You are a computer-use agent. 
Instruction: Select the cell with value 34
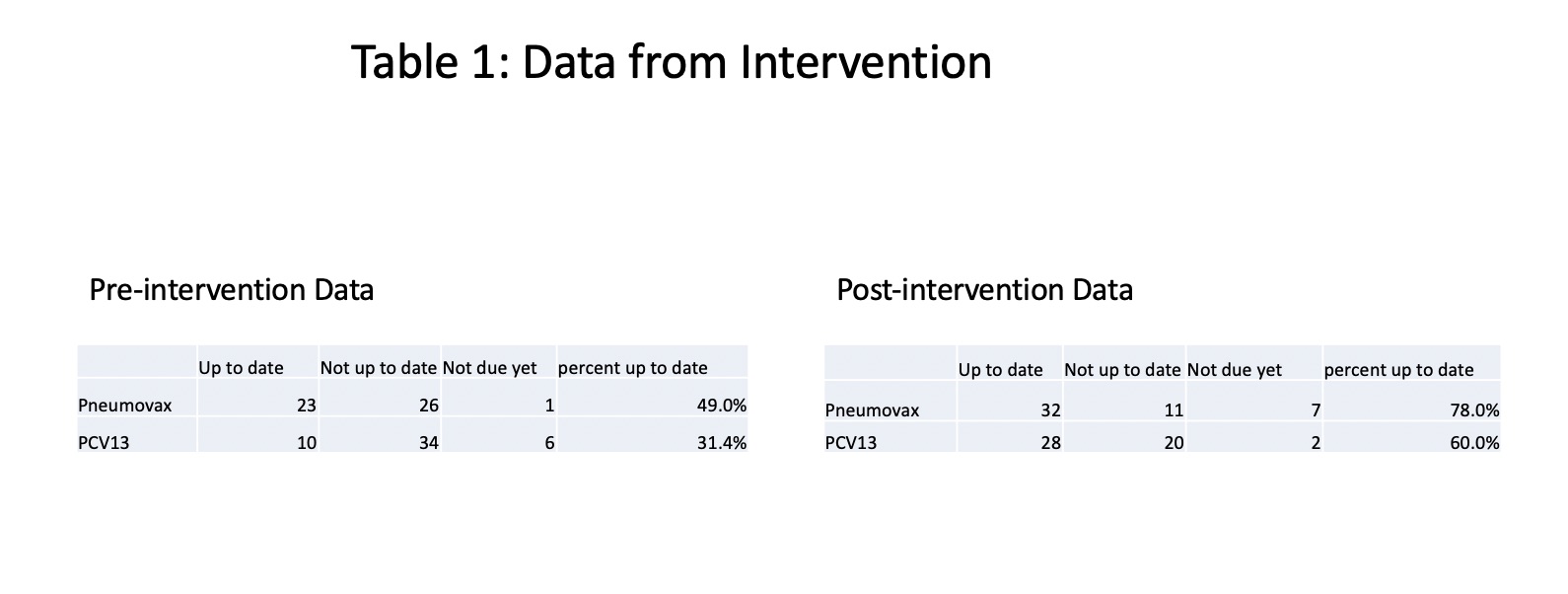pyautogui.click(x=428, y=443)
